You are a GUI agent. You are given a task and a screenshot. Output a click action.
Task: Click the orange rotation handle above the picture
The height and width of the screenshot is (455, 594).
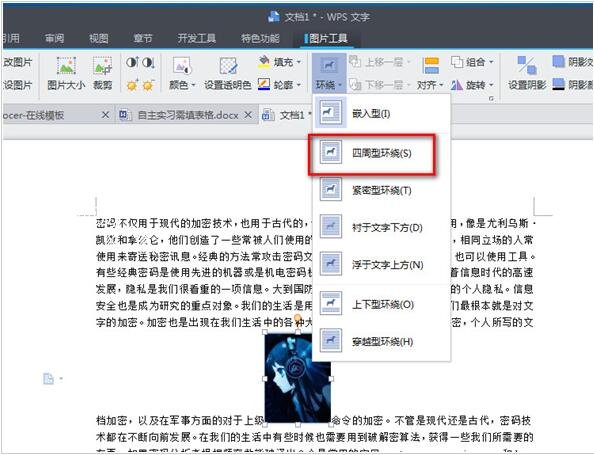pos(299,317)
